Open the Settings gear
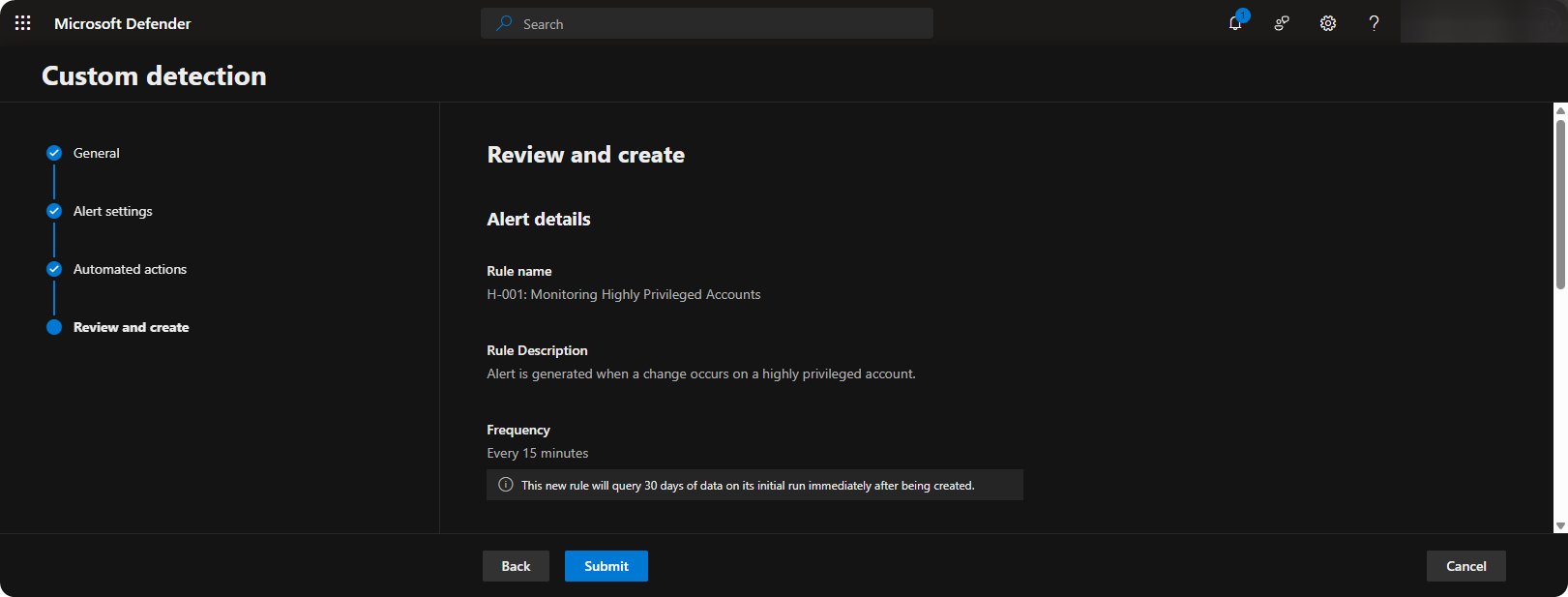The height and width of the screenshot is (597, 1568). click(x=1328, y=23)
